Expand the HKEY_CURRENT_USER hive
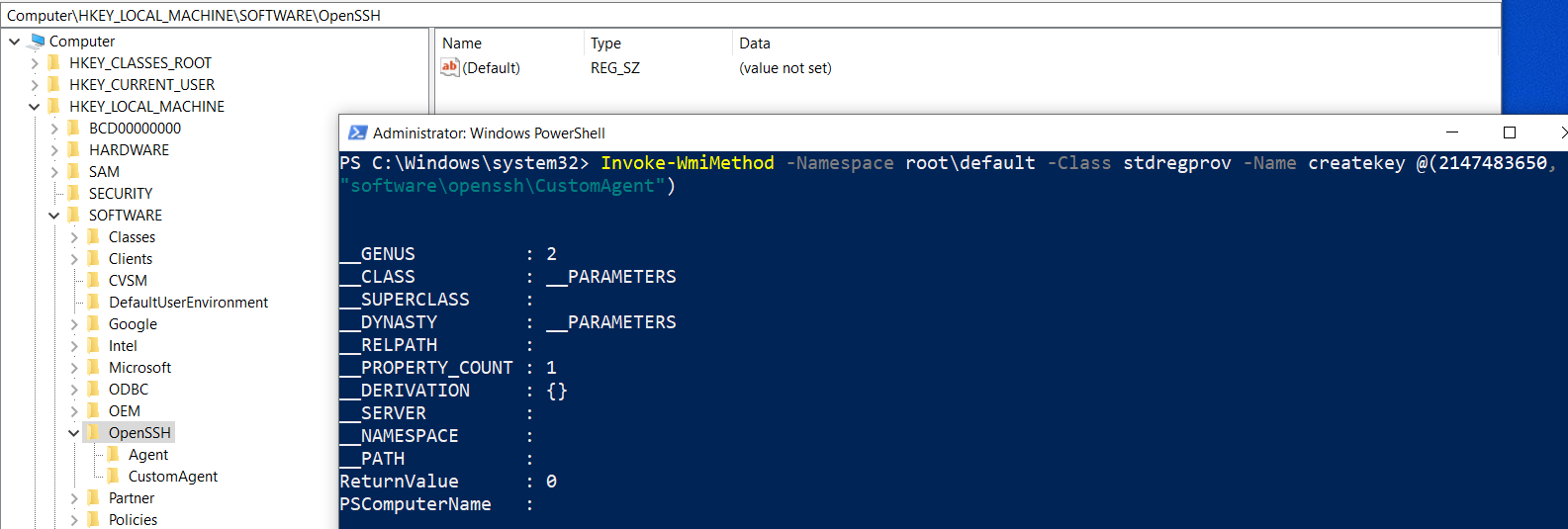Viewport: 1568px width, 529px height. click(35, 84)
